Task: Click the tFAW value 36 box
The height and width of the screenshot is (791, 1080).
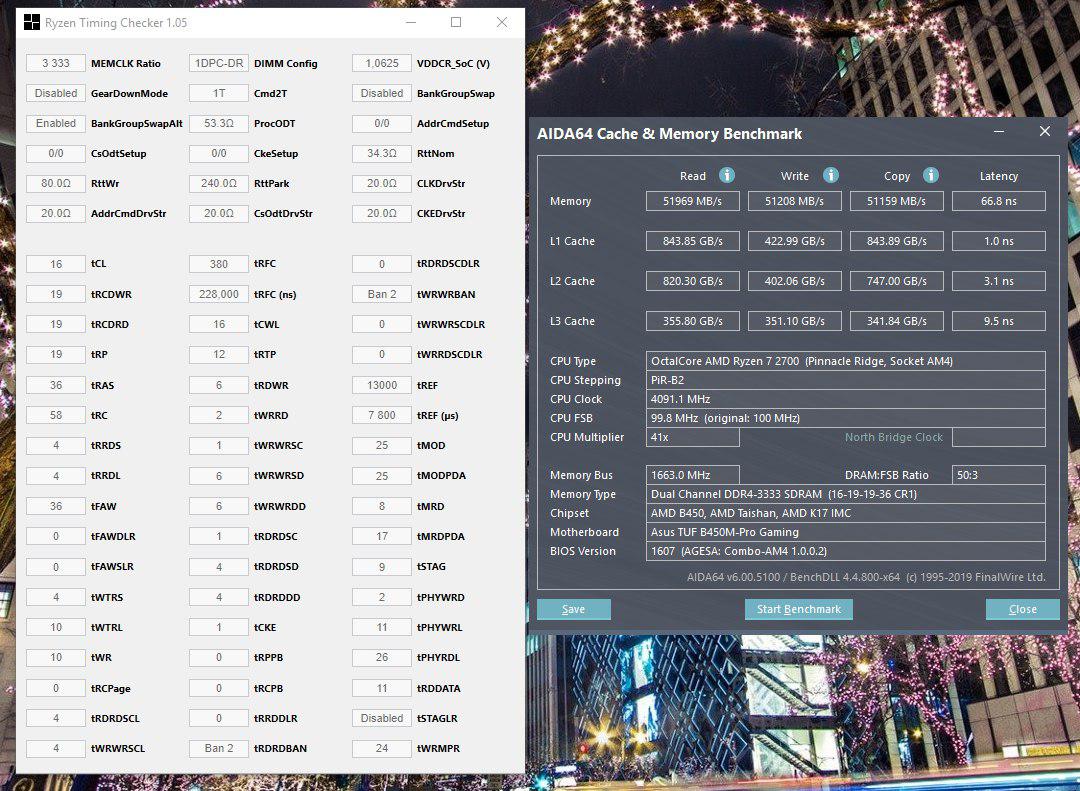Action: click(x=56, y=506)
